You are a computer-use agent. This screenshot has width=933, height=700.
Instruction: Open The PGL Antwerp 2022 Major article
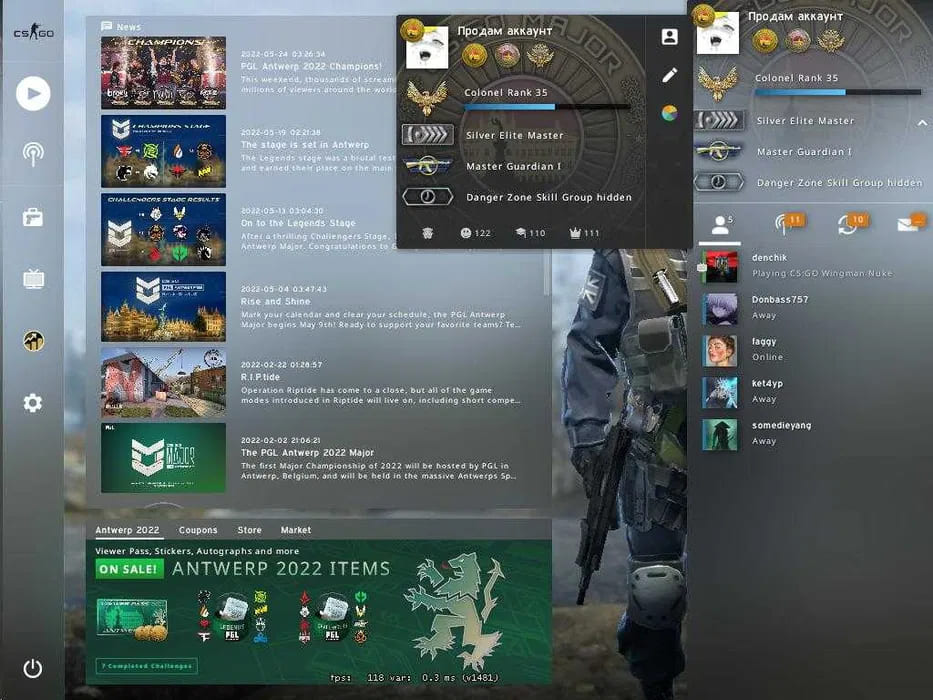307,452
